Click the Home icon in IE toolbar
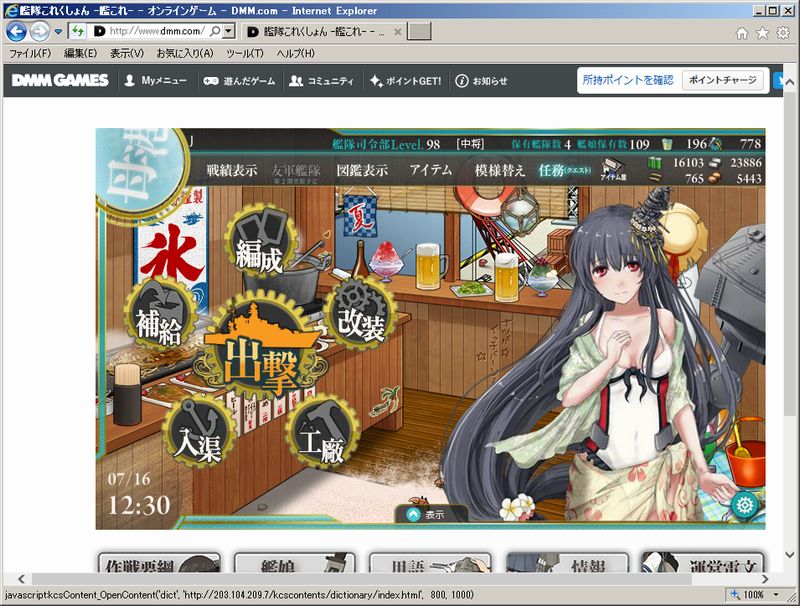Image resolution: width=800 pixels, height=606 pixels. tap(742, 34)
